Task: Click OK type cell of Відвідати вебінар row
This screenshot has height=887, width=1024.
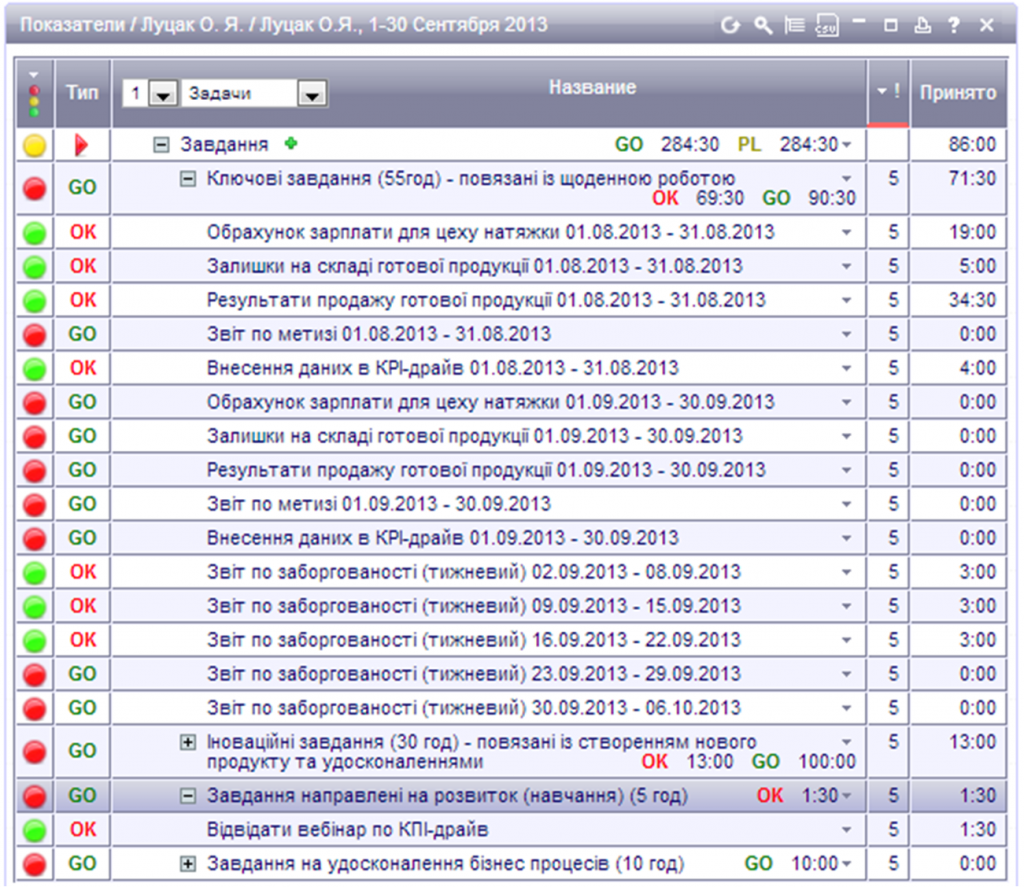Action: [x=83, y=830]
